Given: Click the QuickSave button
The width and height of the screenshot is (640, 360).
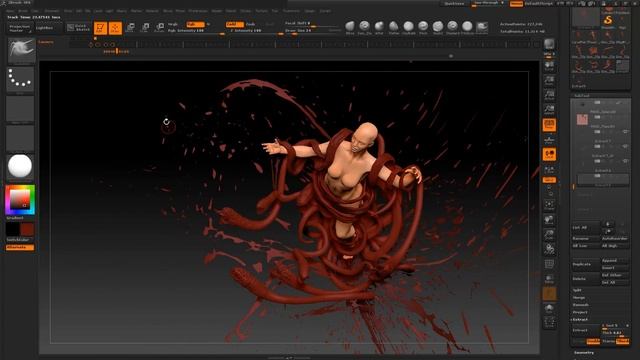Looking at the screenshot, I should coord(454,4).
